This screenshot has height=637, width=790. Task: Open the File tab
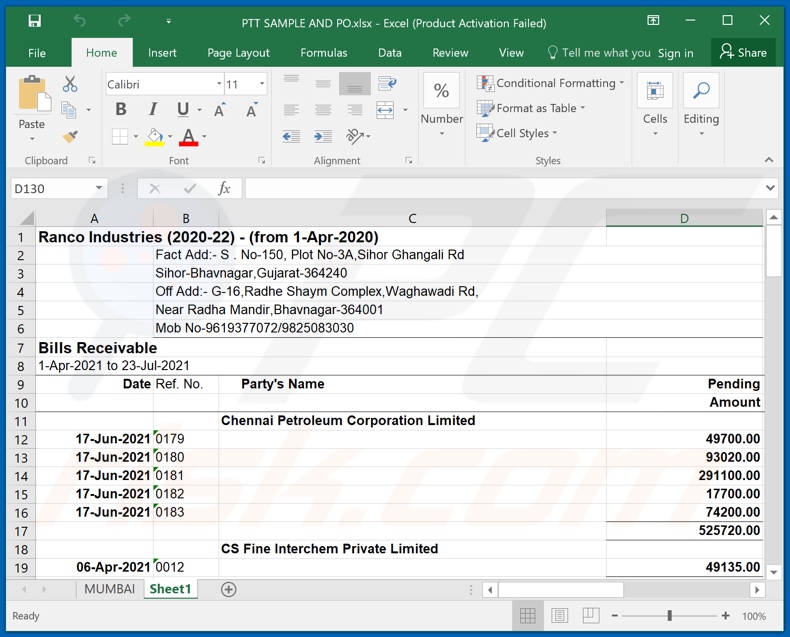37,53
